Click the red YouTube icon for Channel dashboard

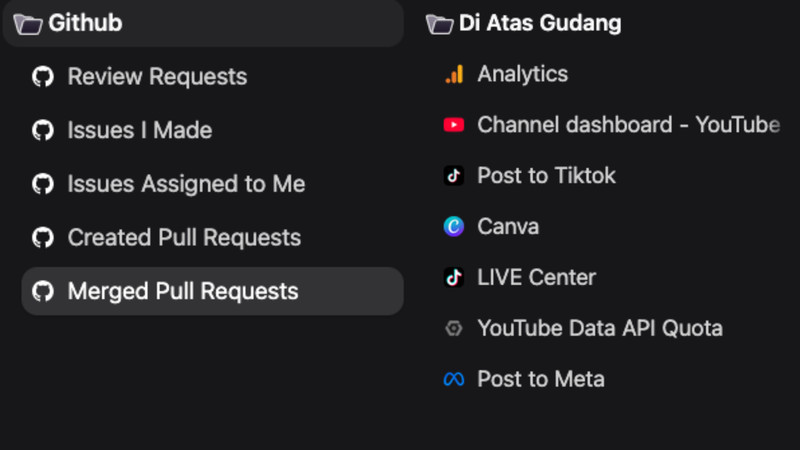tap(454, 125)
